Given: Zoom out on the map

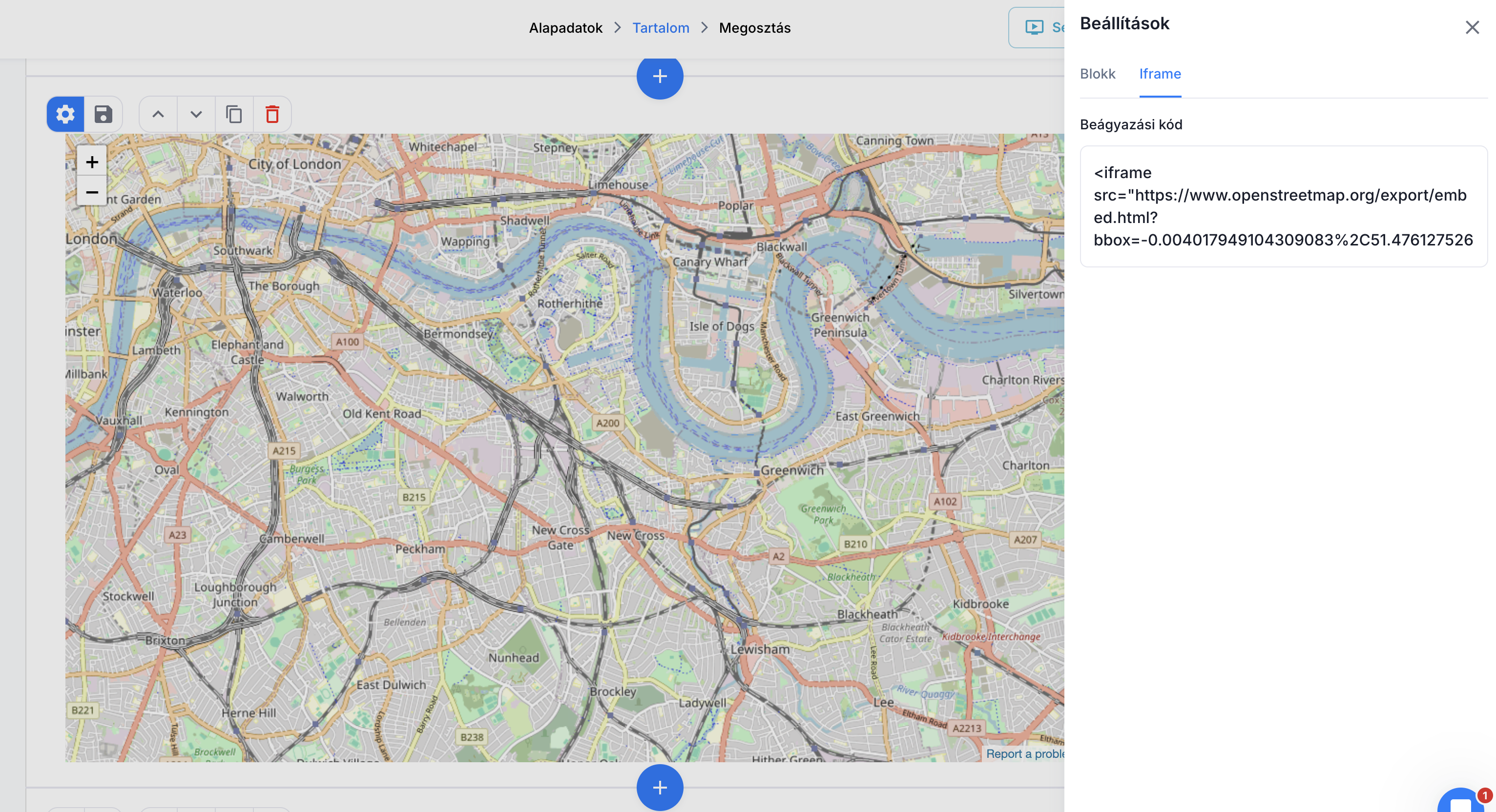Looking at the screenshot, I should [92, 192].
